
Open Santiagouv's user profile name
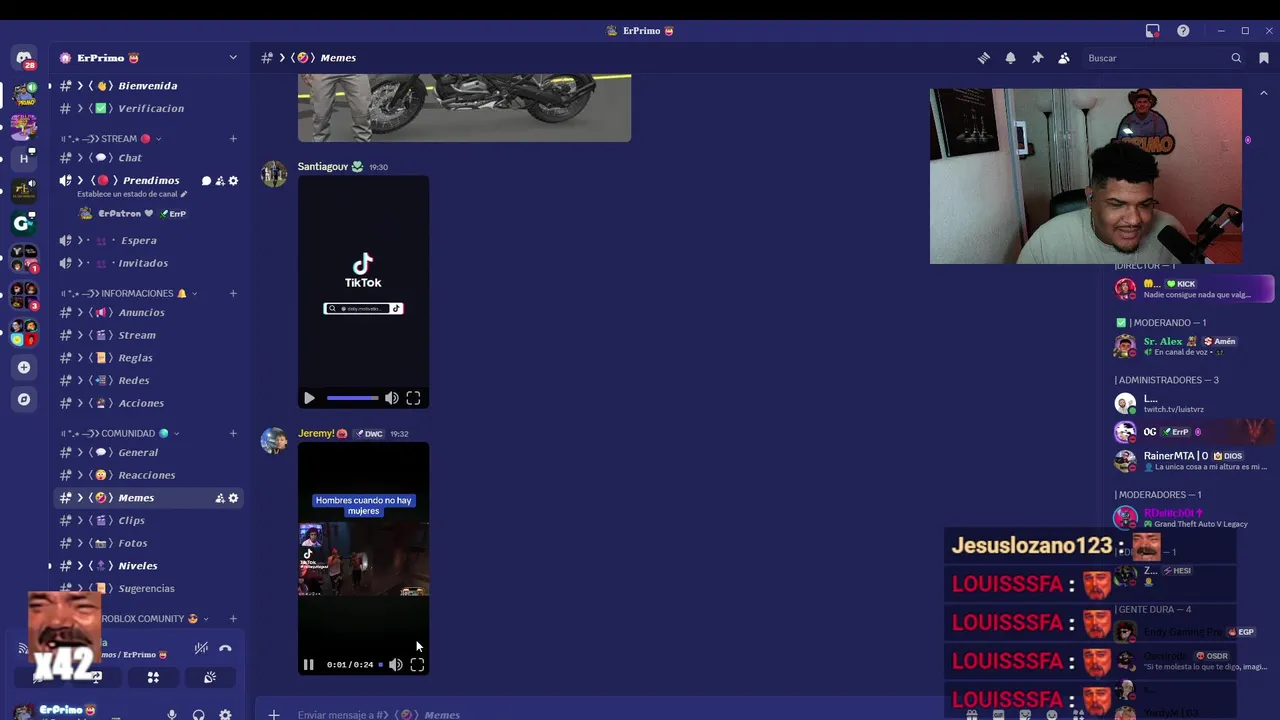[322, 167]
